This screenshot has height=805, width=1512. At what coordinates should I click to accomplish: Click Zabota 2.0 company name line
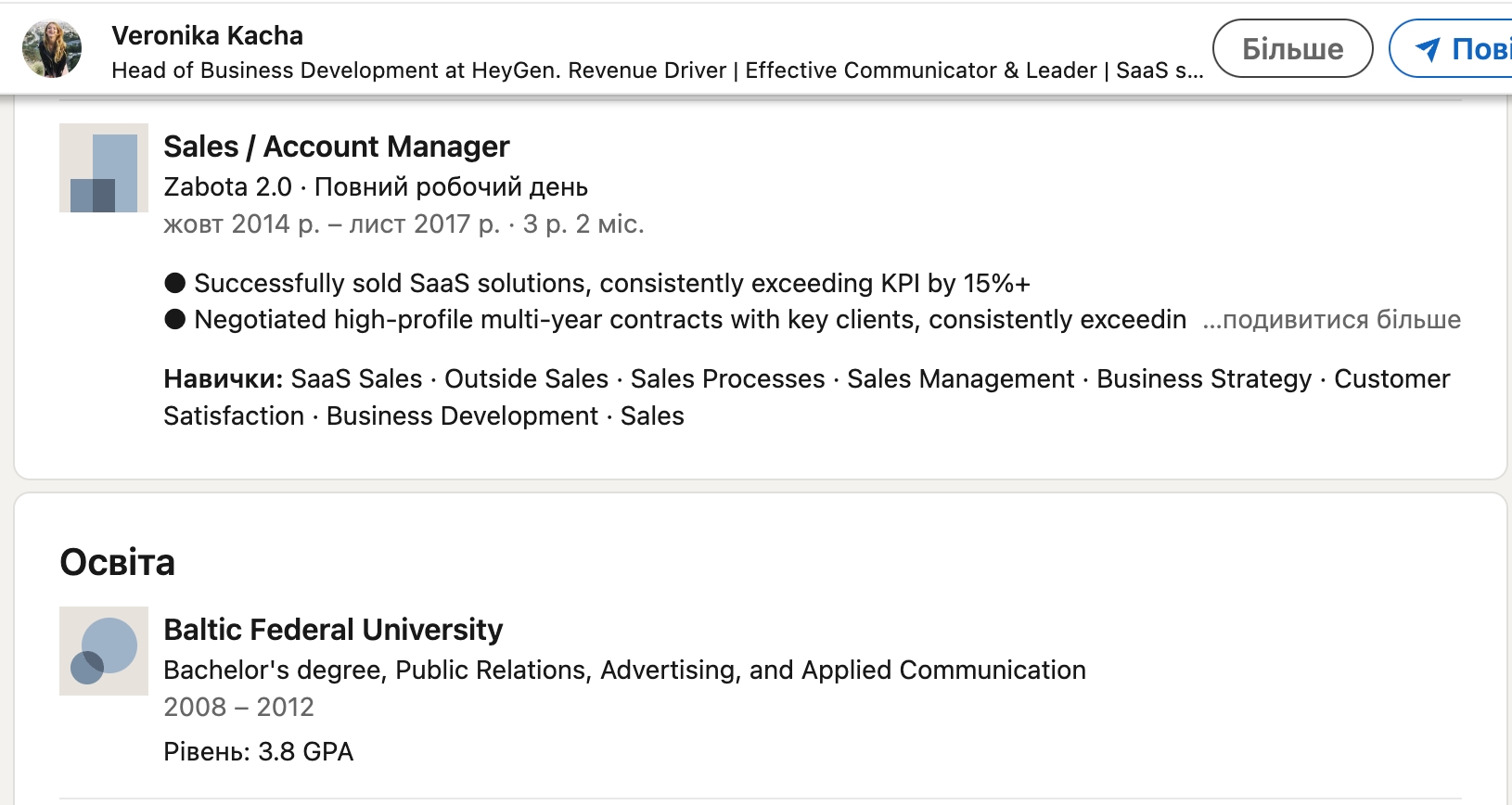click(x=376, y=186)
